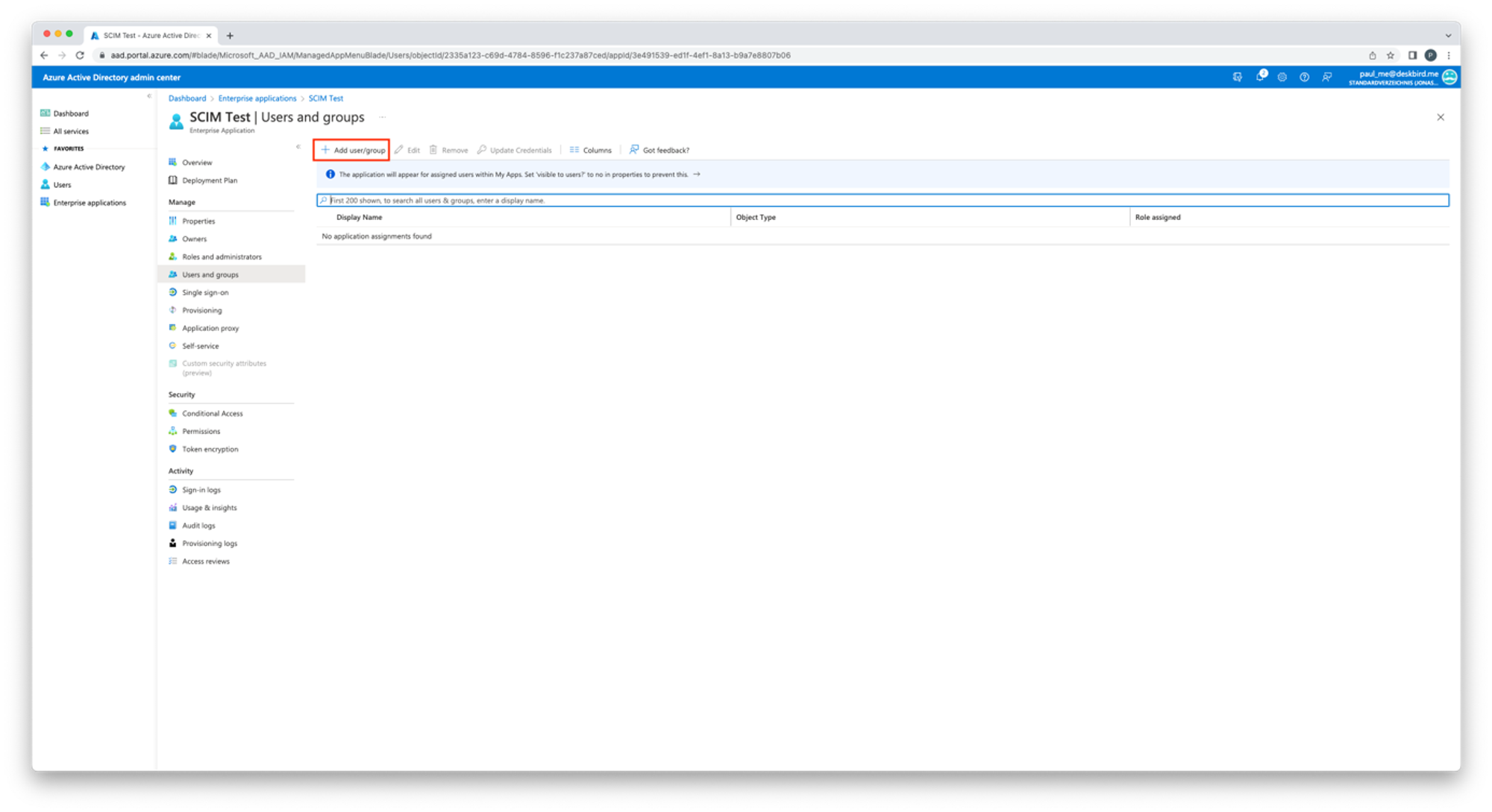This screenshot has width=1492, height=812.
Task: Open portal settings gear icon
Action: (1282, 77)
